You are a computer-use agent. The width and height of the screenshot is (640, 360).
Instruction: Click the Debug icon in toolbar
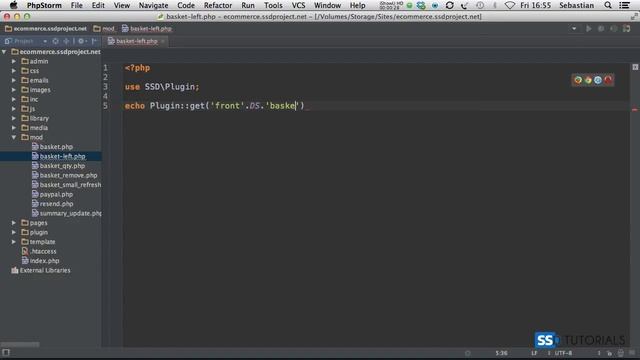[601, 29]
